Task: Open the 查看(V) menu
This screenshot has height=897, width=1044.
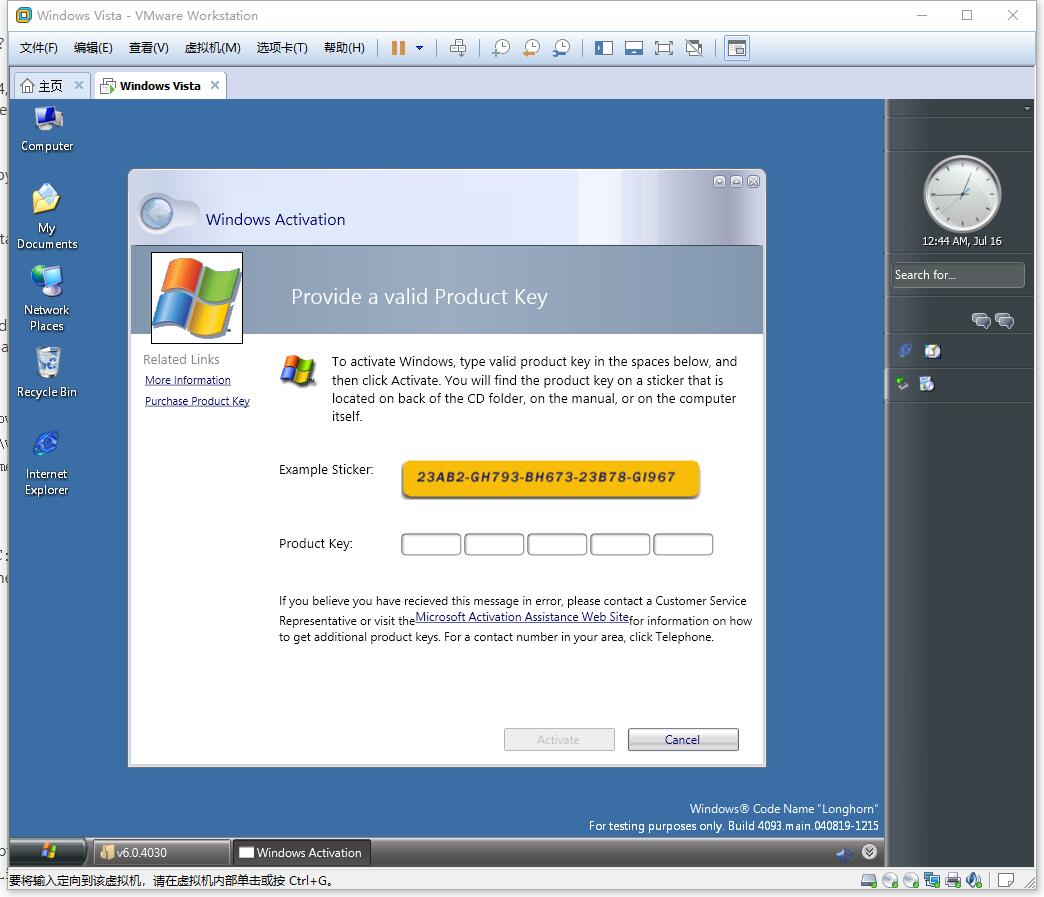Action: pos(148,48)
